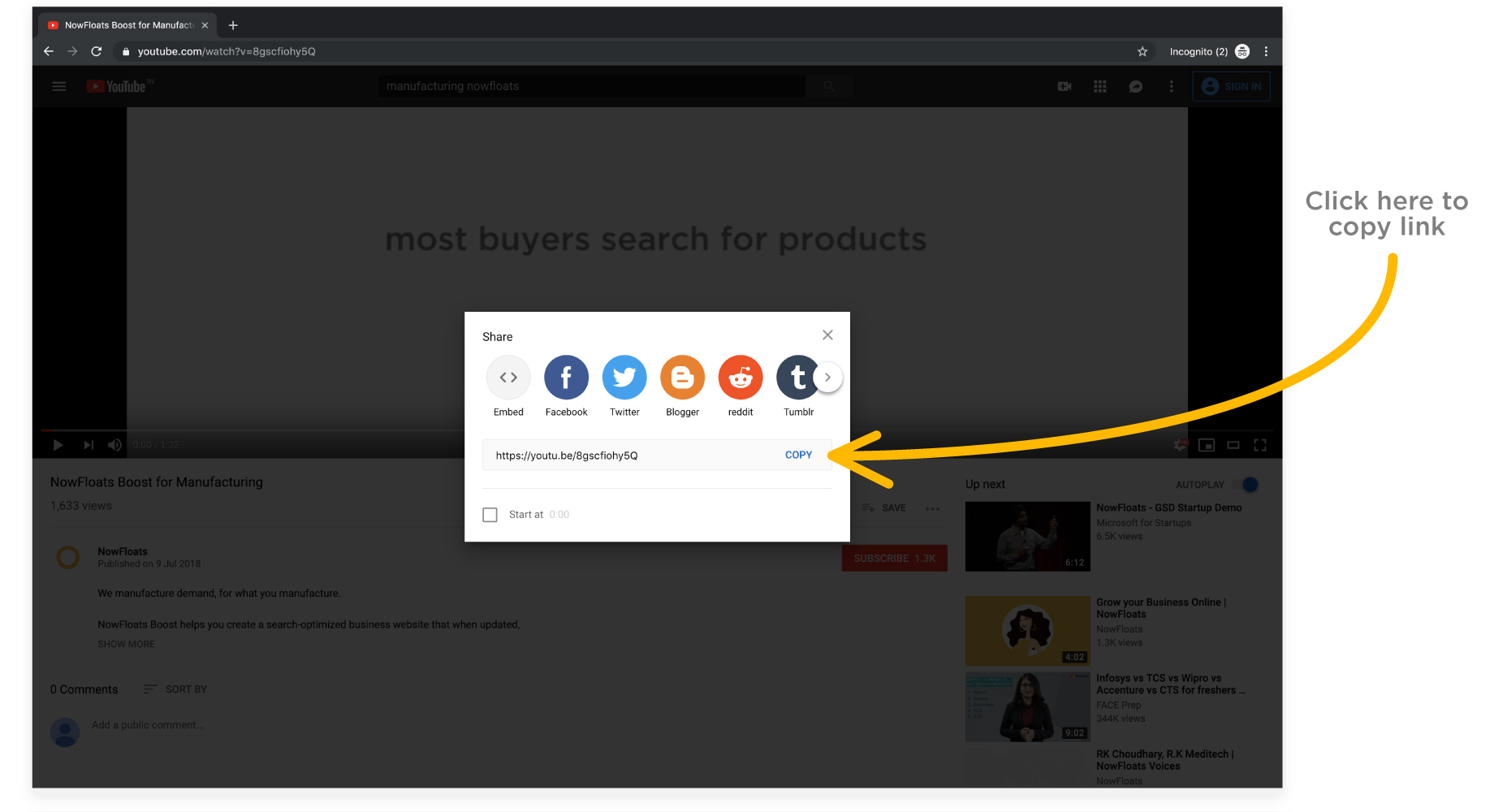Click the Embed share icon

coord(508,377)
